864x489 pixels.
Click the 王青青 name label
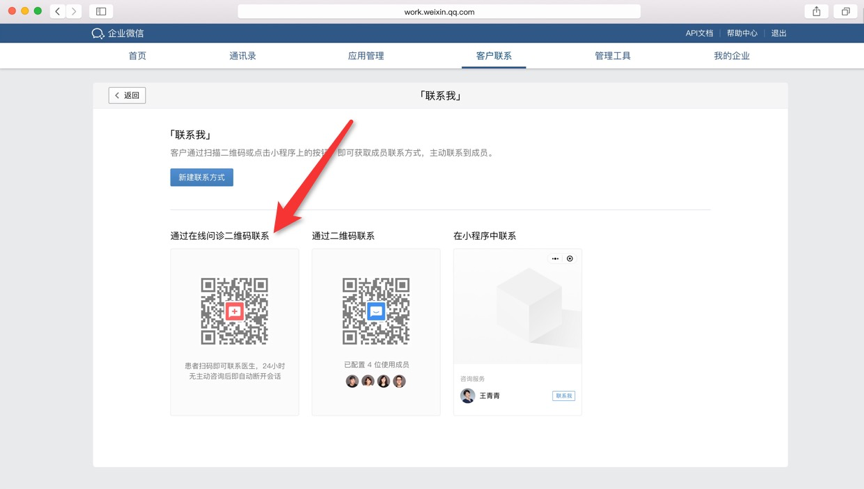click(x=489, y=396)
